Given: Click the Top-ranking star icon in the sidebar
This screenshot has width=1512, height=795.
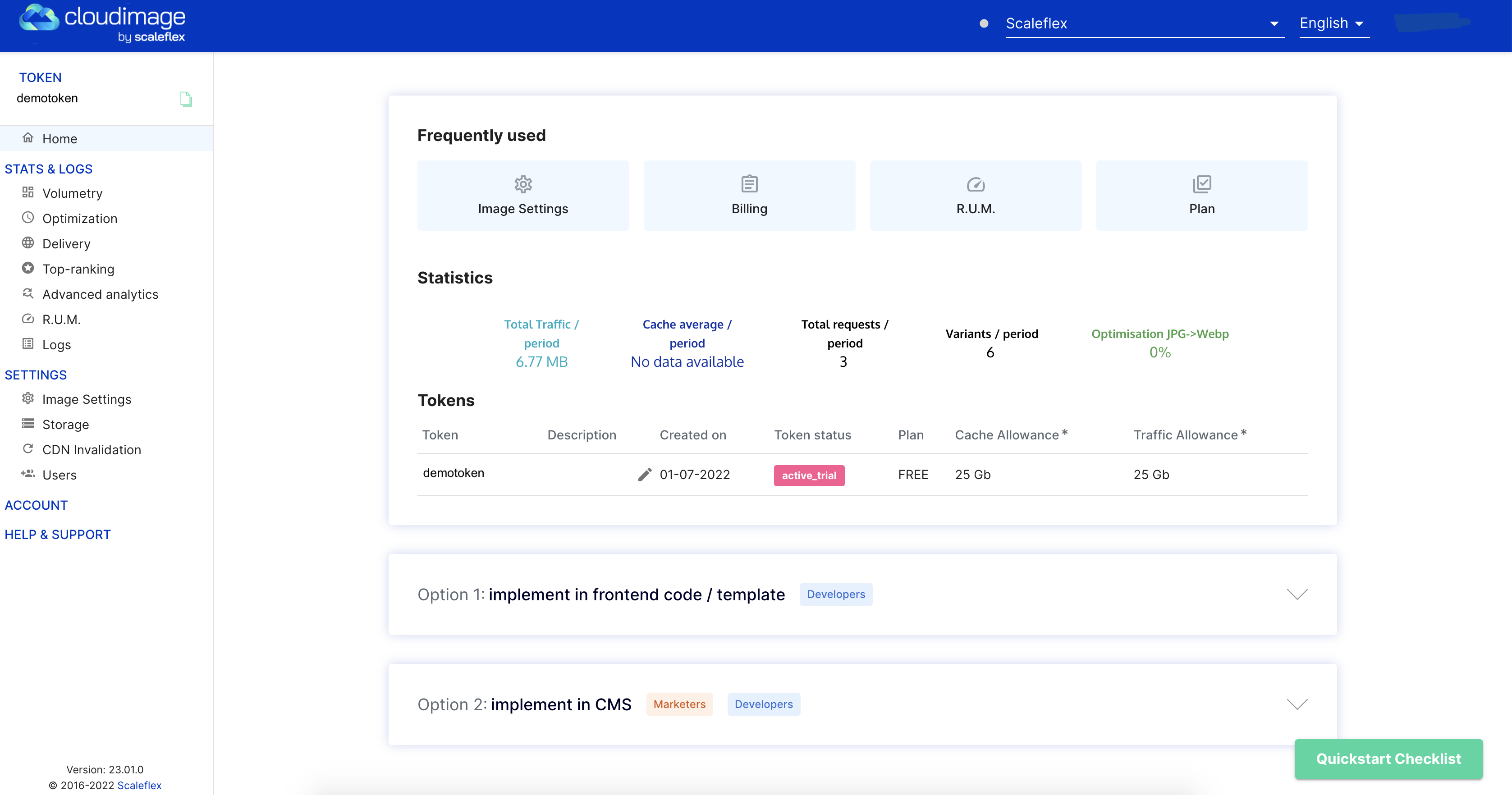Looking at the screenshot, I should 27,268.
